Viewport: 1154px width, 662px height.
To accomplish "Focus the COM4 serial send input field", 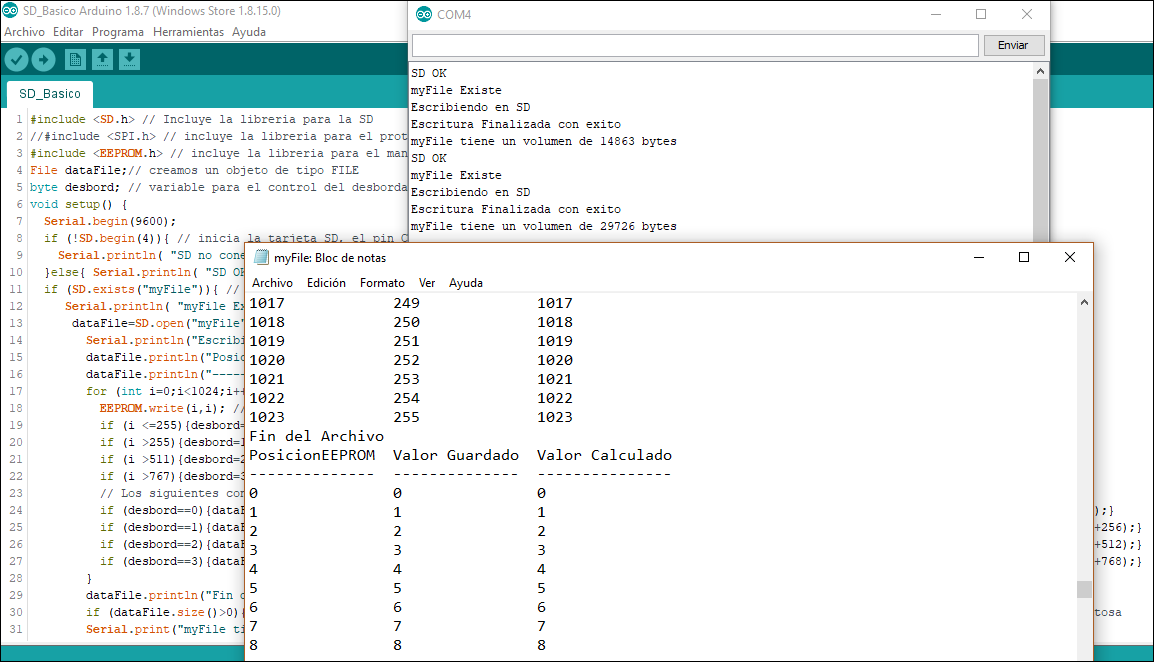I will pyautogui.click(x=695, y=45).
